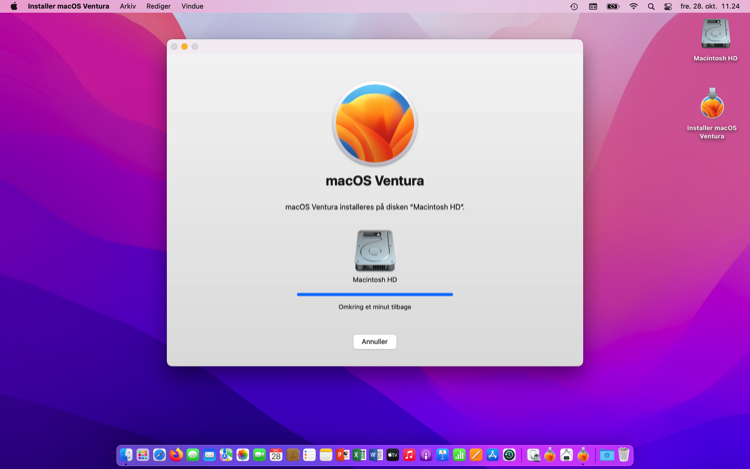The width and height of the screenshot is (750, 469).
Task: Open the Trash in the Dock
Action: [624, 455]
